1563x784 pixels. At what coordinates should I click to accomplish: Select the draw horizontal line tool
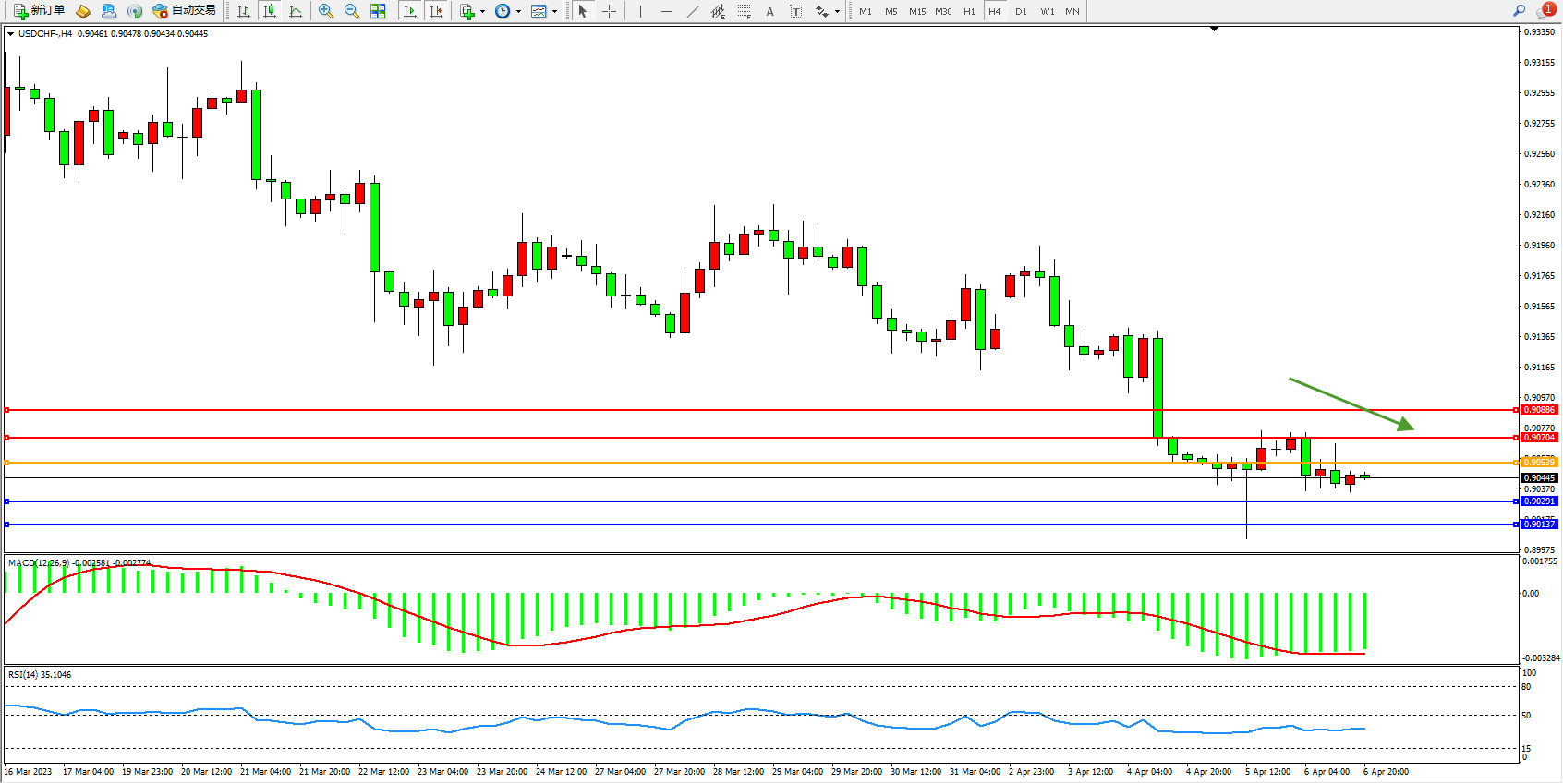pos(667,11)
